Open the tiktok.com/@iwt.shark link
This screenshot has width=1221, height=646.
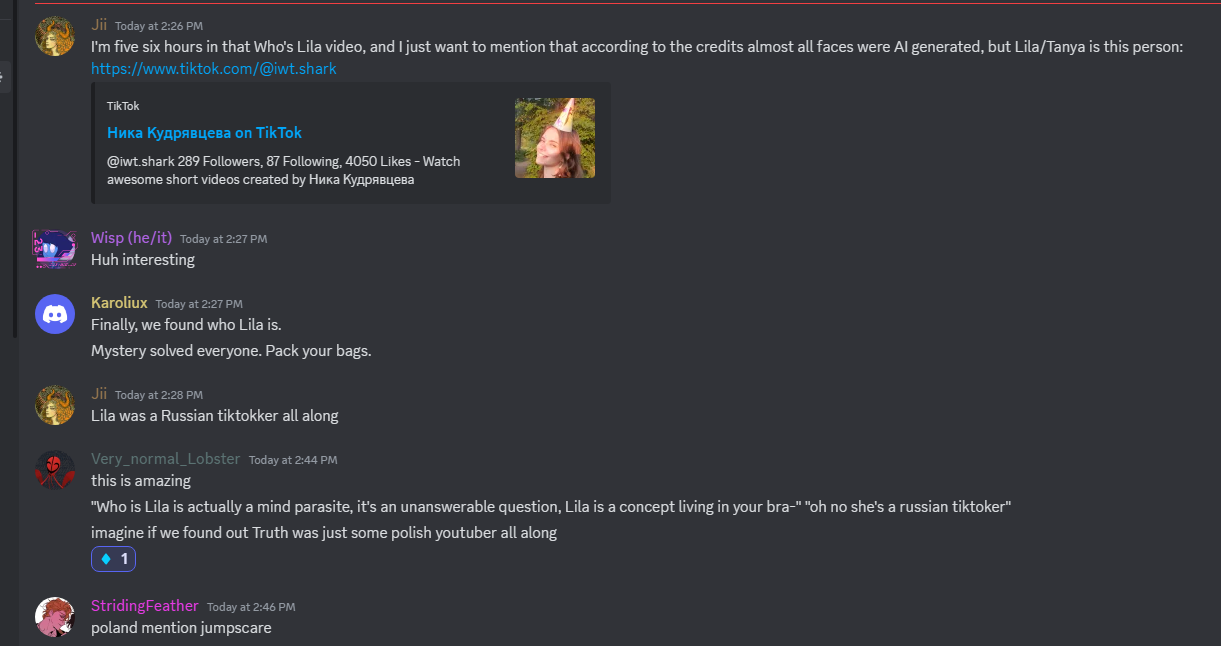[x=213, y=69]
